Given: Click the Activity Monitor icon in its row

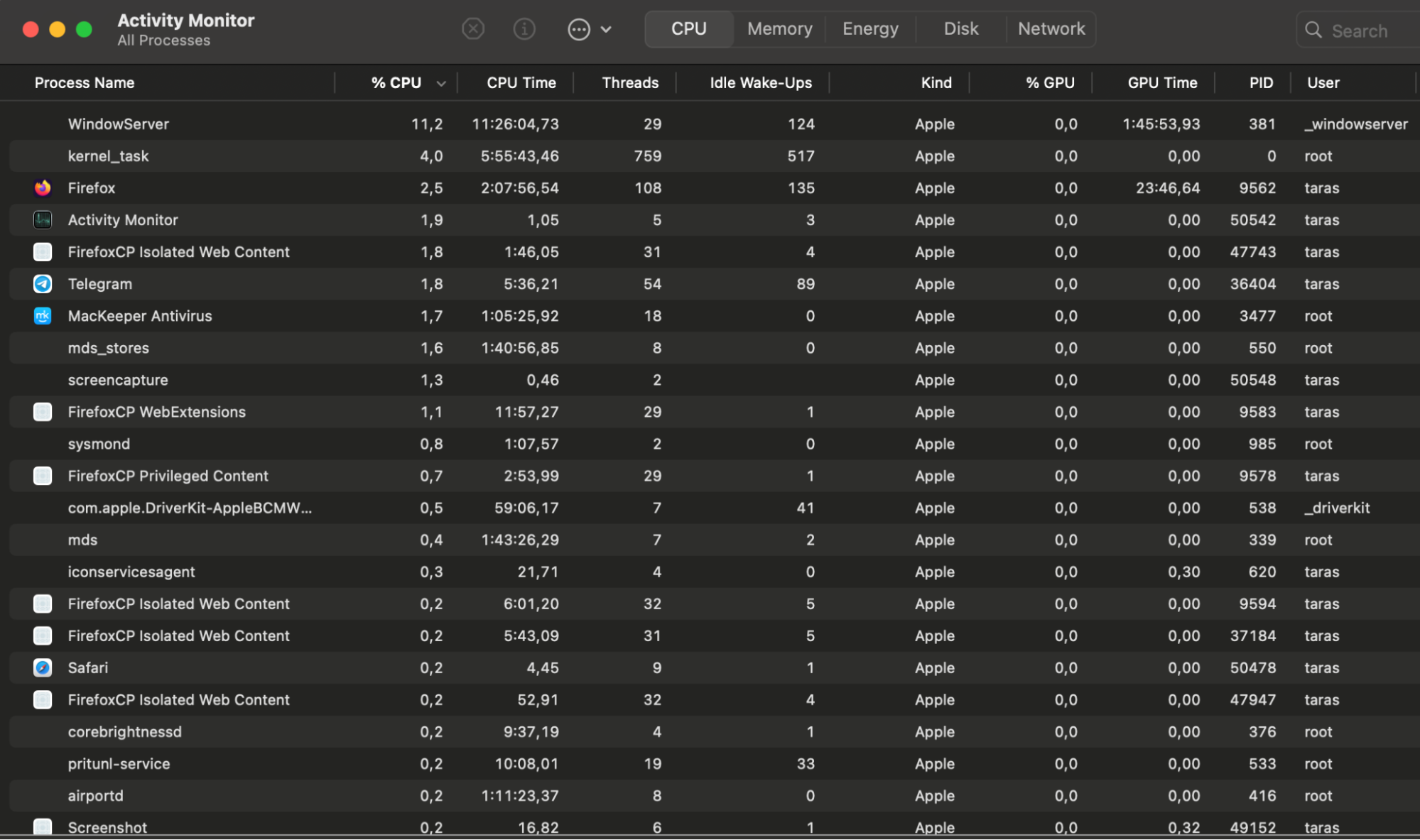Looking at the screenshot, I should coord(43,220).
